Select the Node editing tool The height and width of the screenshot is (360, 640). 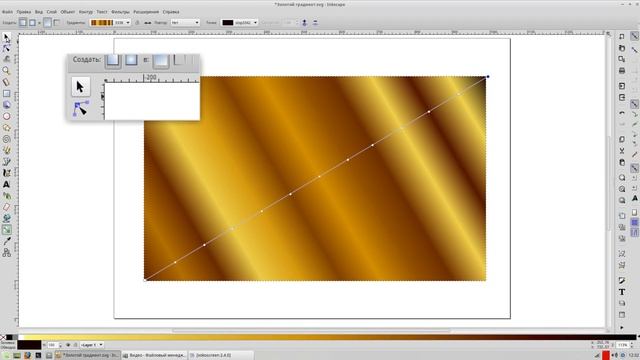coord(7,49)
